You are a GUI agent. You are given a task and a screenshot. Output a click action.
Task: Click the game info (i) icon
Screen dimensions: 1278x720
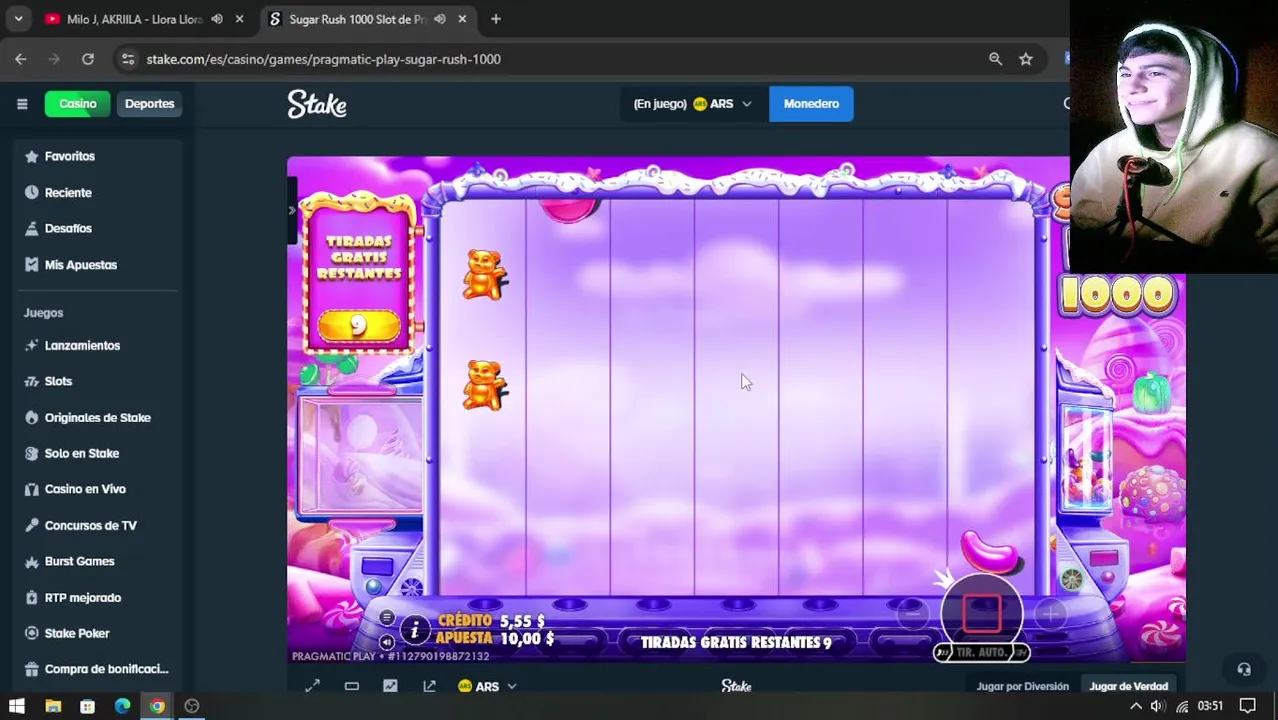click(414, 630)
